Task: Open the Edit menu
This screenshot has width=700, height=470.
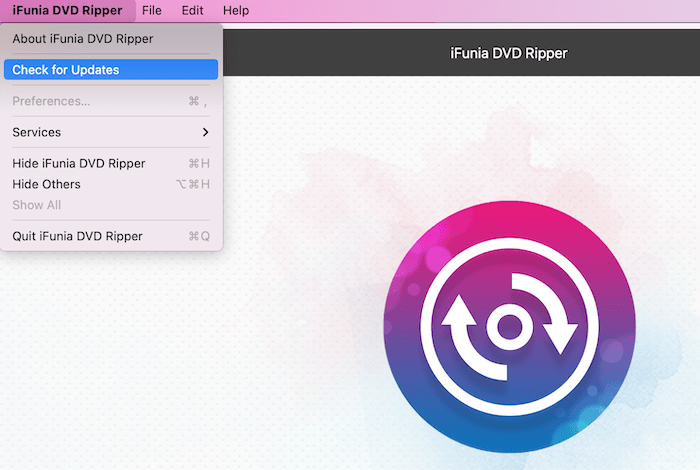Action: 193,10
